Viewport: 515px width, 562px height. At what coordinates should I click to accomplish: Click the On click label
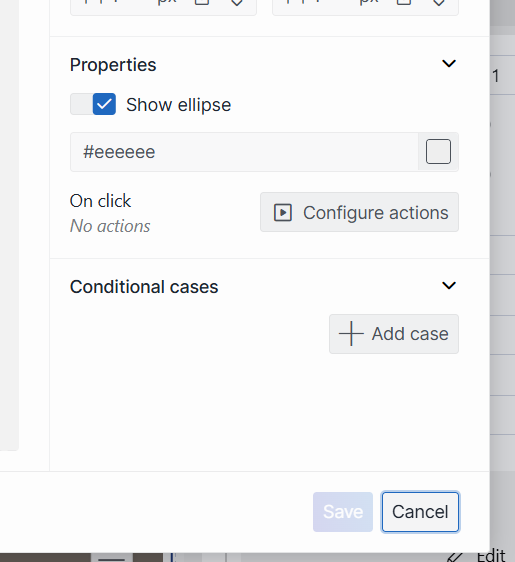pos(100,201)
